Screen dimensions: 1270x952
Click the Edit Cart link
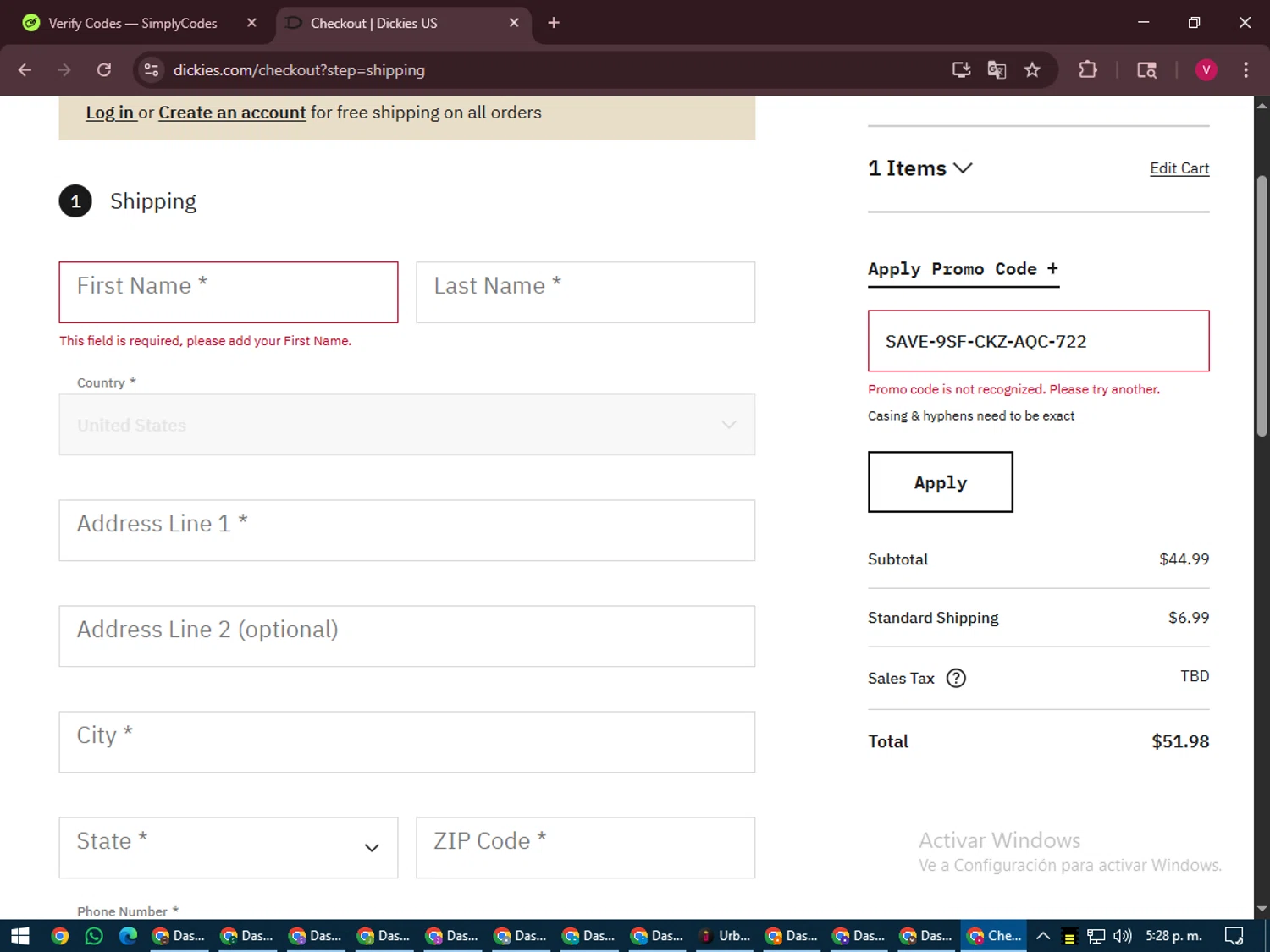point(1179,168)
